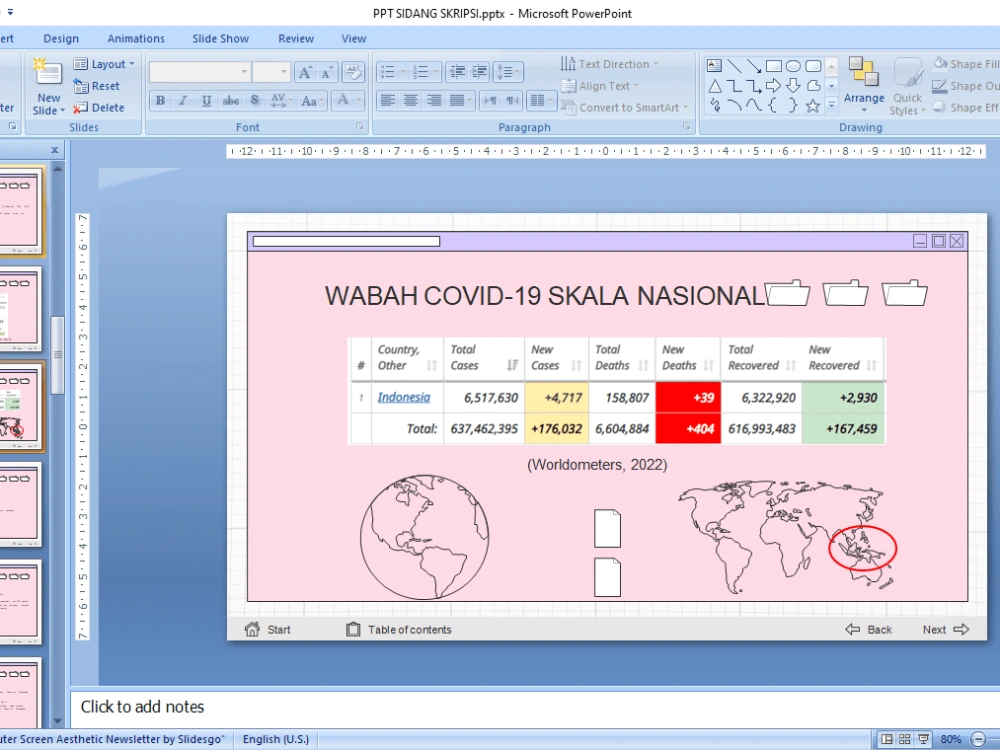Click the New Slide icon

click(48, 73)
